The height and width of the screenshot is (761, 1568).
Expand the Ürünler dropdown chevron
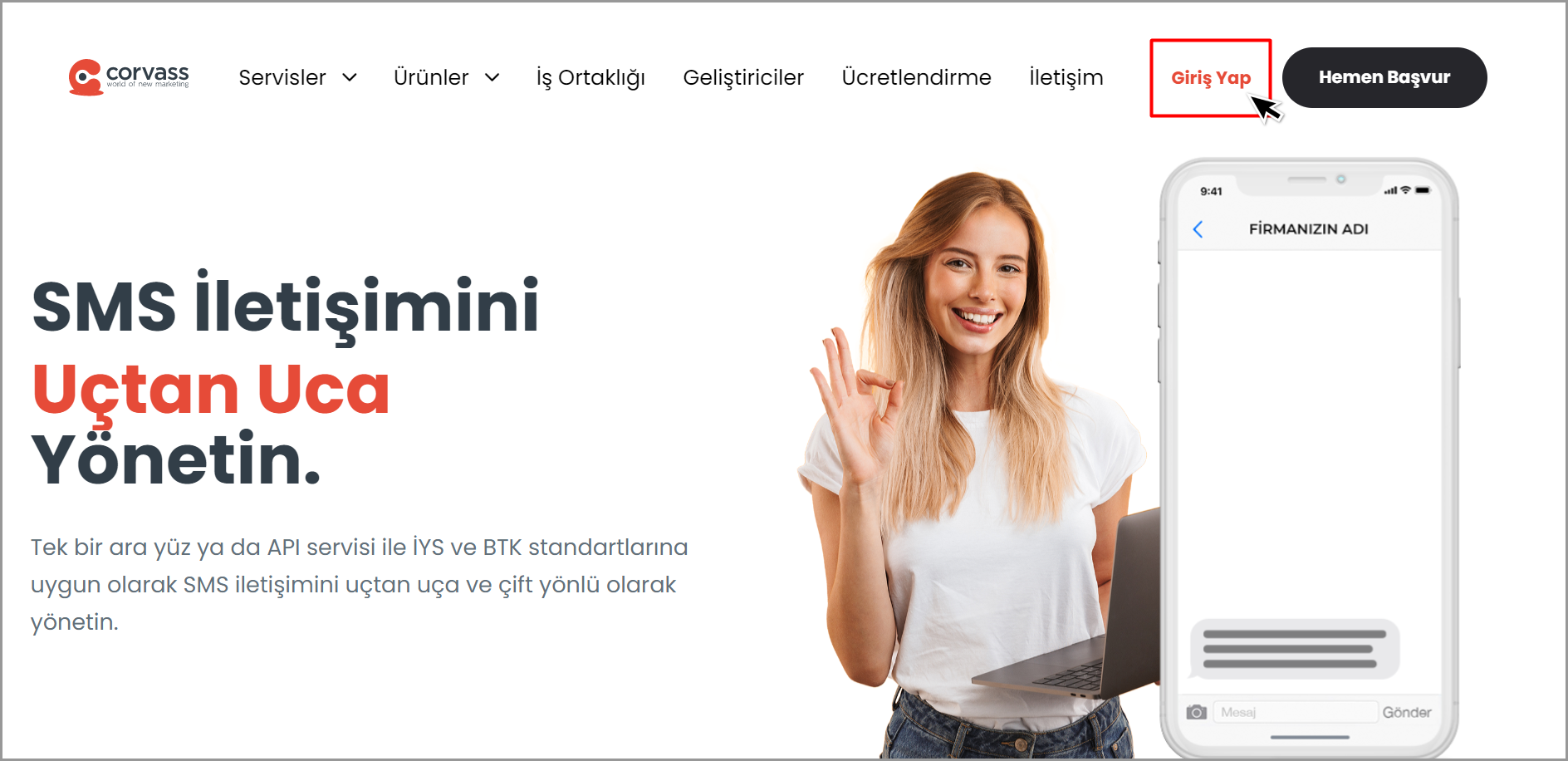click(x=492, y=77)
